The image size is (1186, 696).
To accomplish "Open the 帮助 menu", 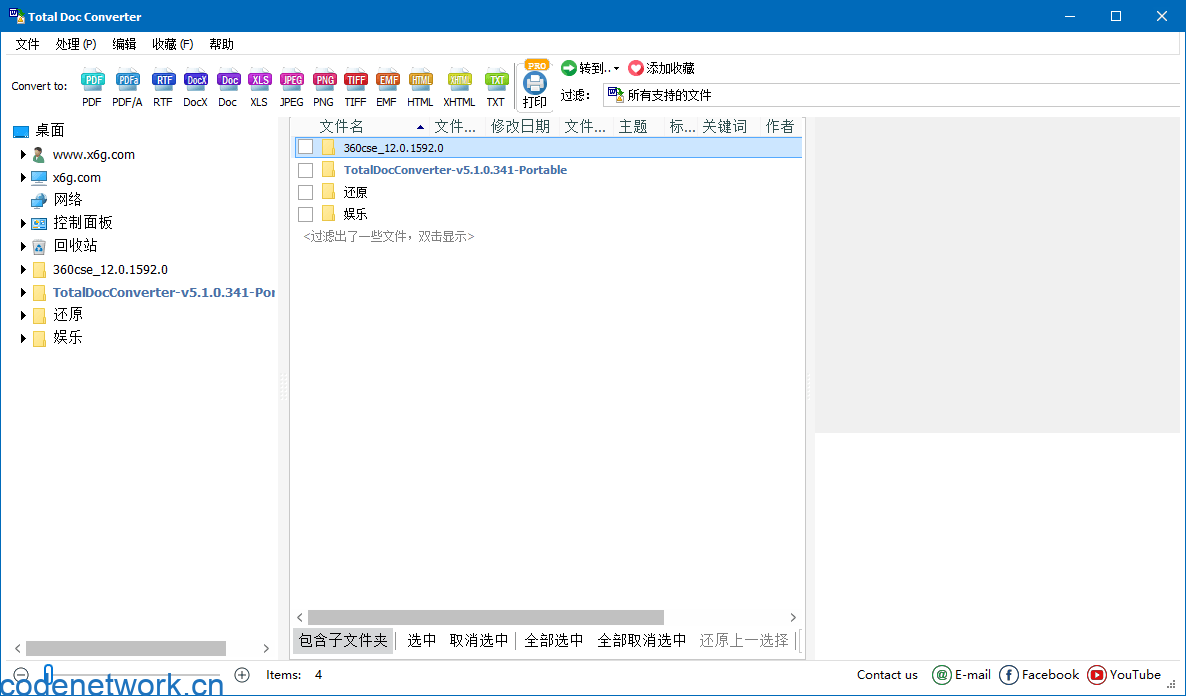I will [x=220, y=44].
